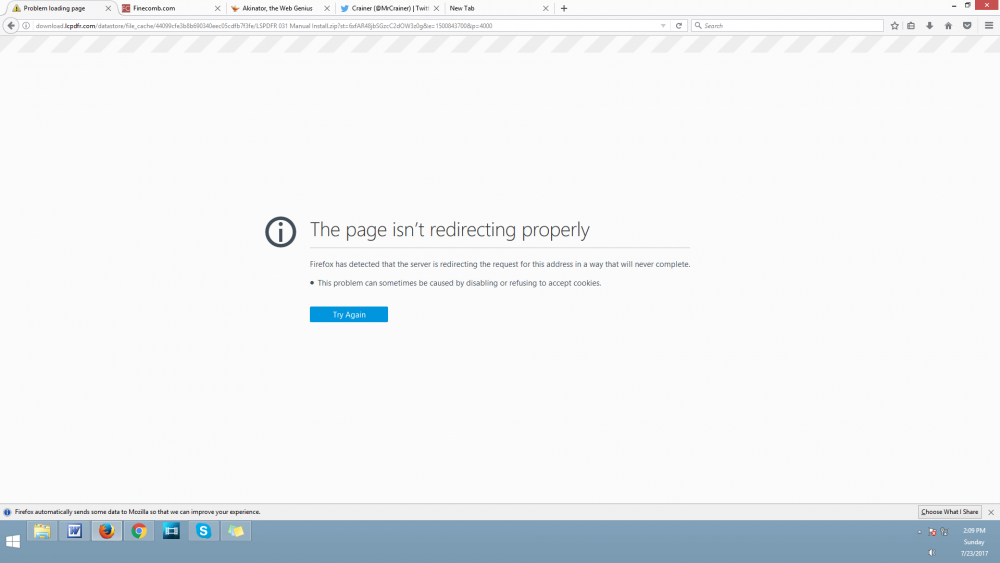
Task: Open a new tab with plus
Action: [x=564, y=8]
